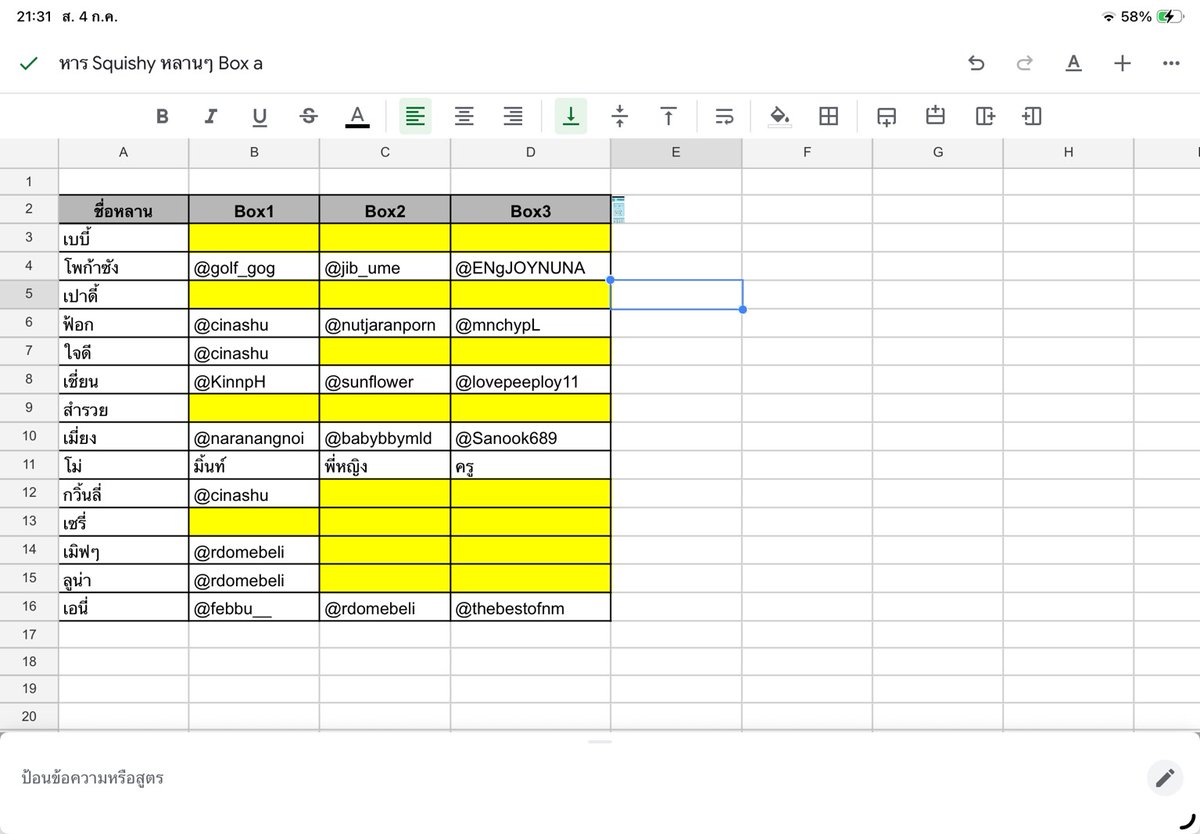This screenshot has width=1200, height=834.
Task: Select cell containing พี่หญิง
Action: click(385, 465)
